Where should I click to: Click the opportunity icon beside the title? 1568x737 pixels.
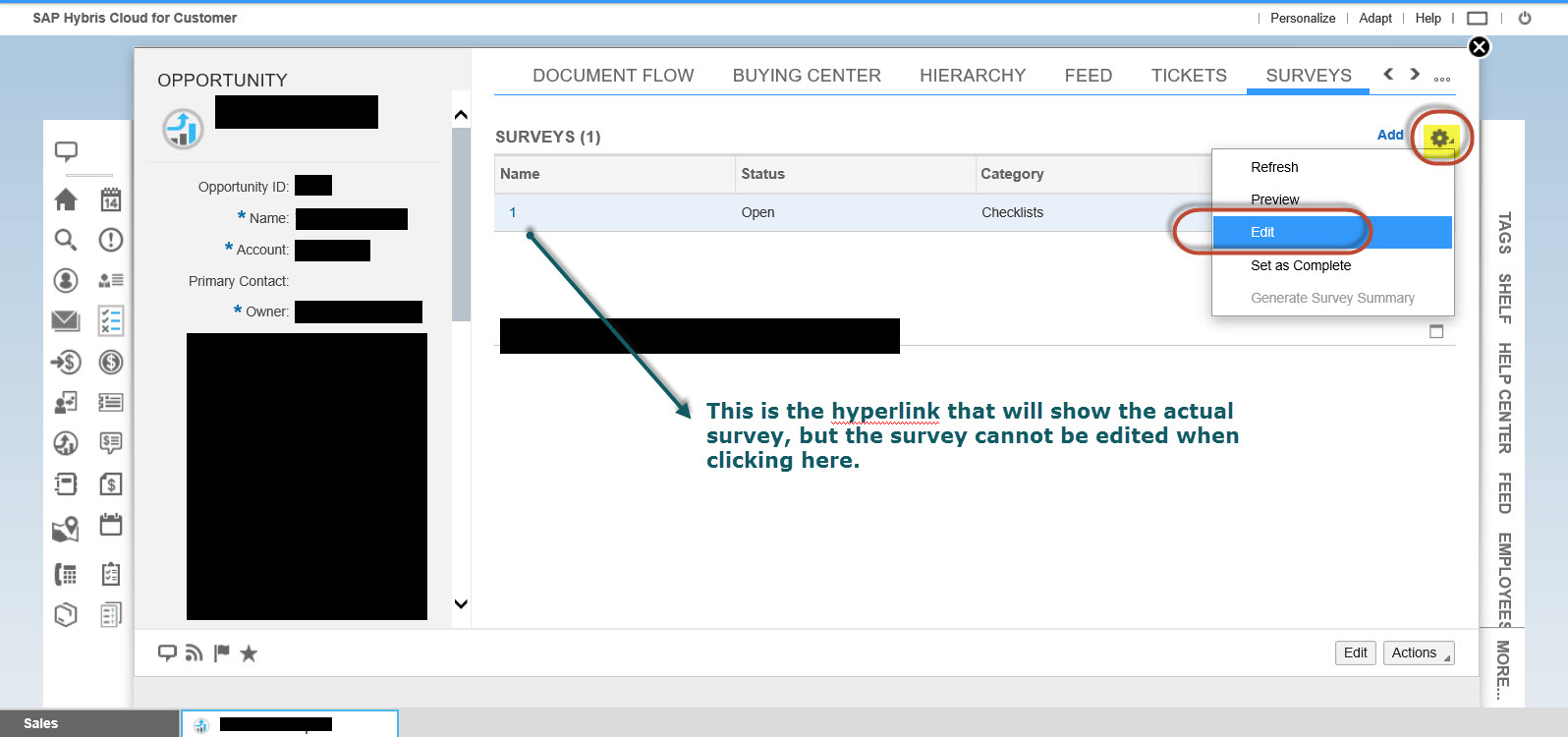click(183, 129)
